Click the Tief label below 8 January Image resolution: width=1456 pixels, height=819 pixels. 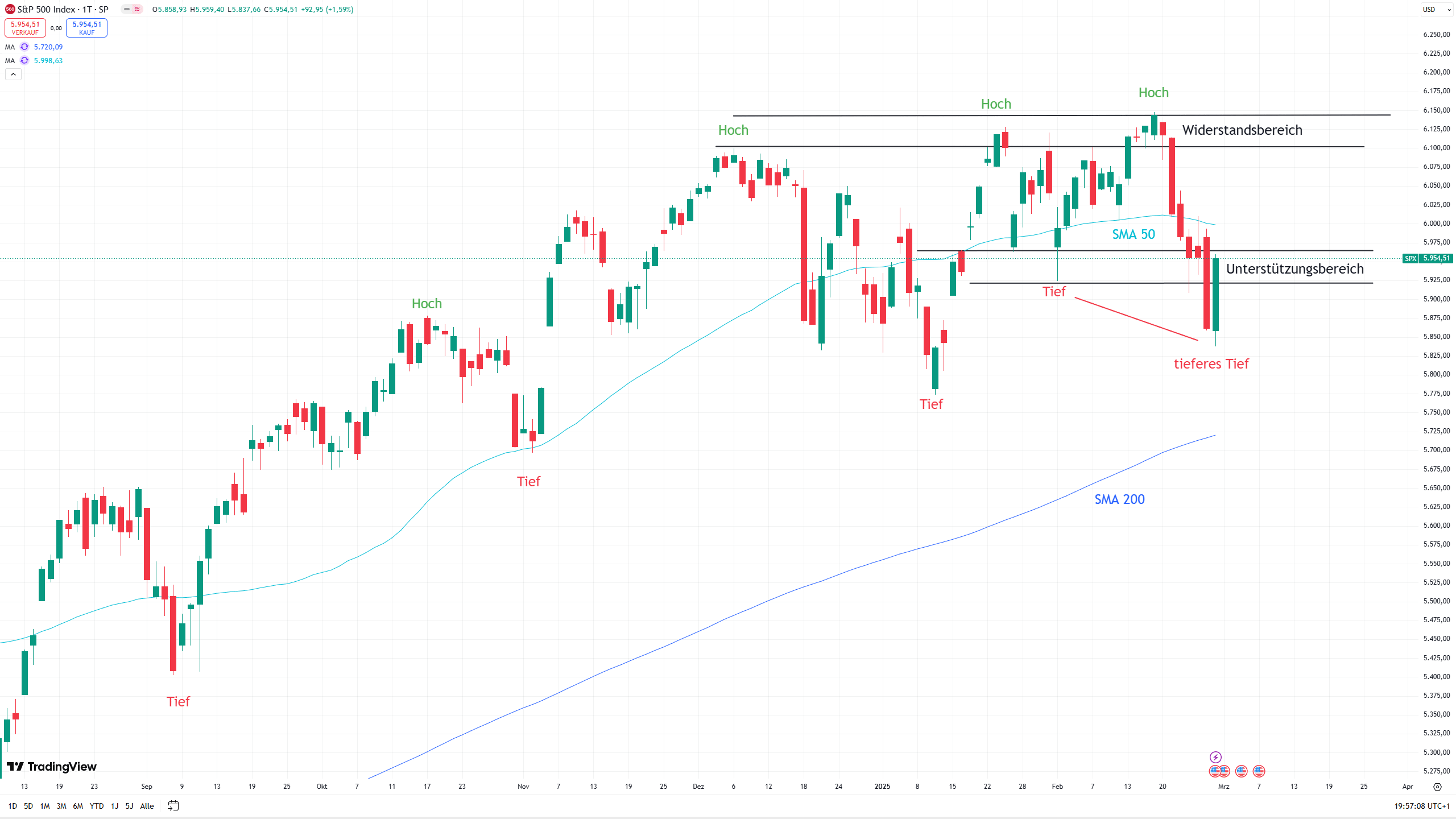931,404
